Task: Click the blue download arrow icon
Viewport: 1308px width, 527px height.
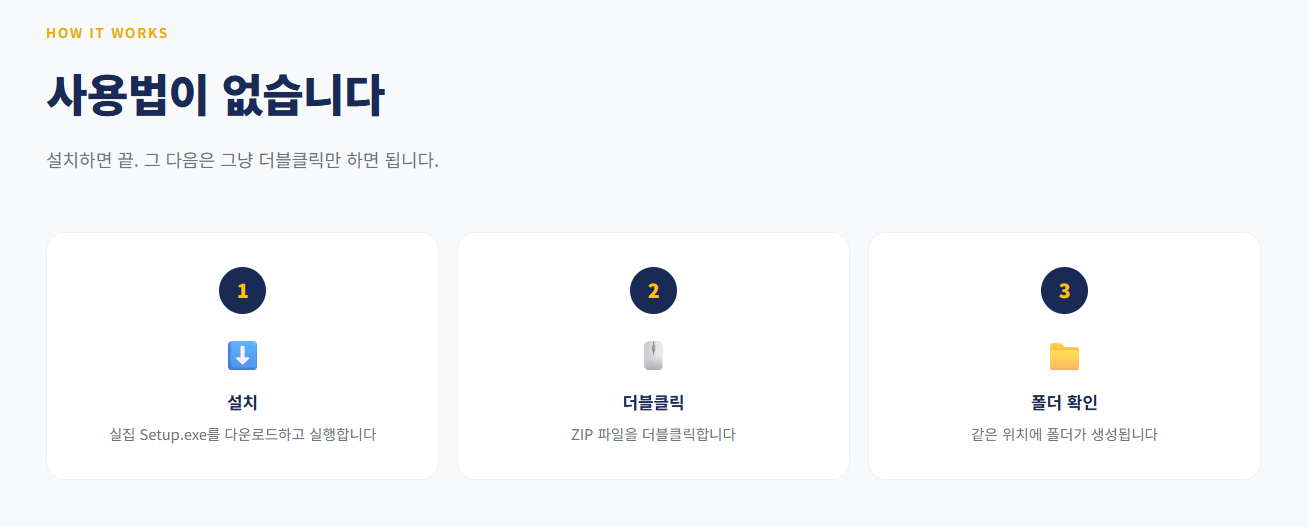Action: pyautogui.click(x=242, y=356)
